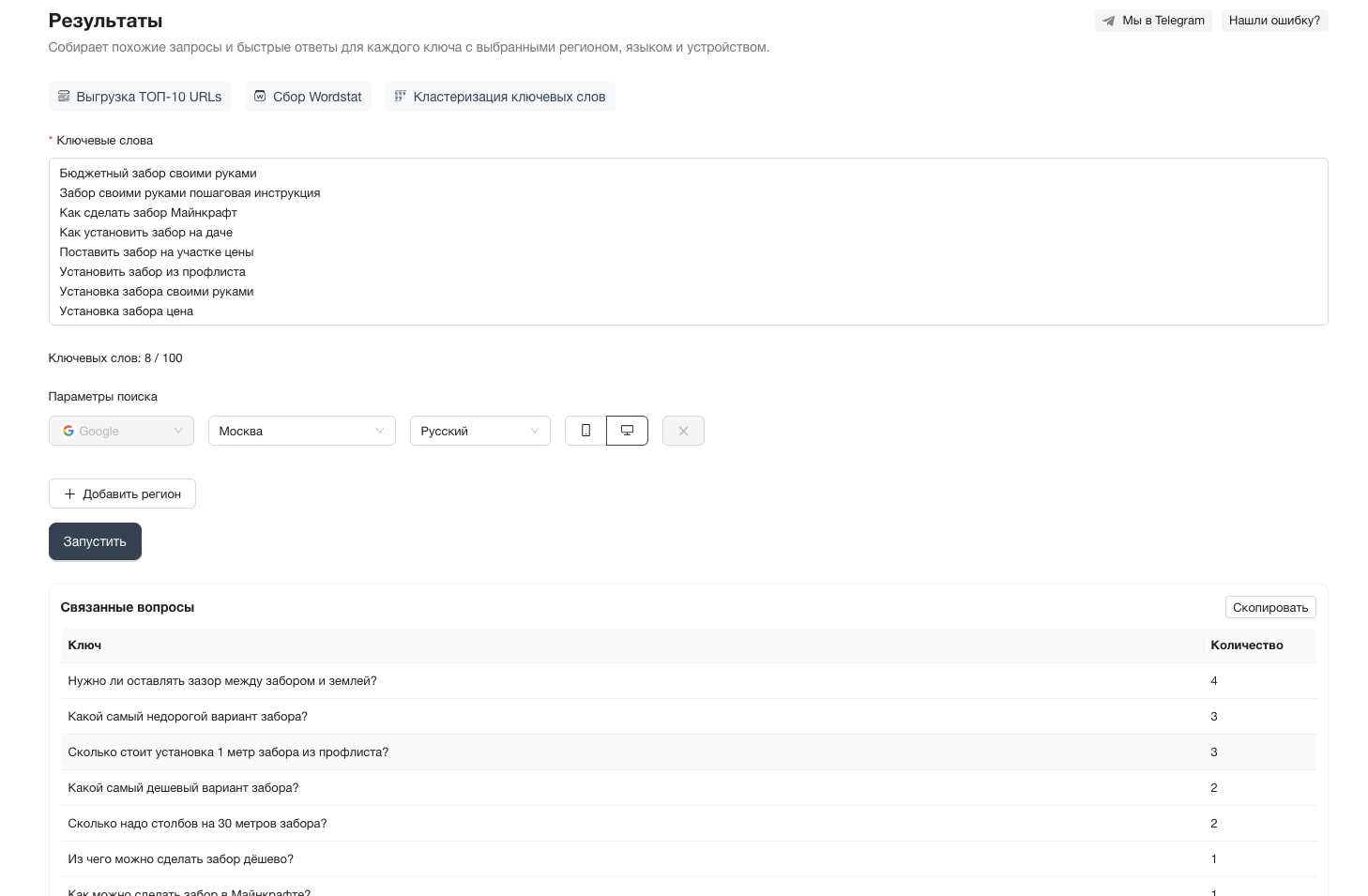Click the Скопировать button
This screenshot has height=896, width=1368.
[x=1269, y=607]
